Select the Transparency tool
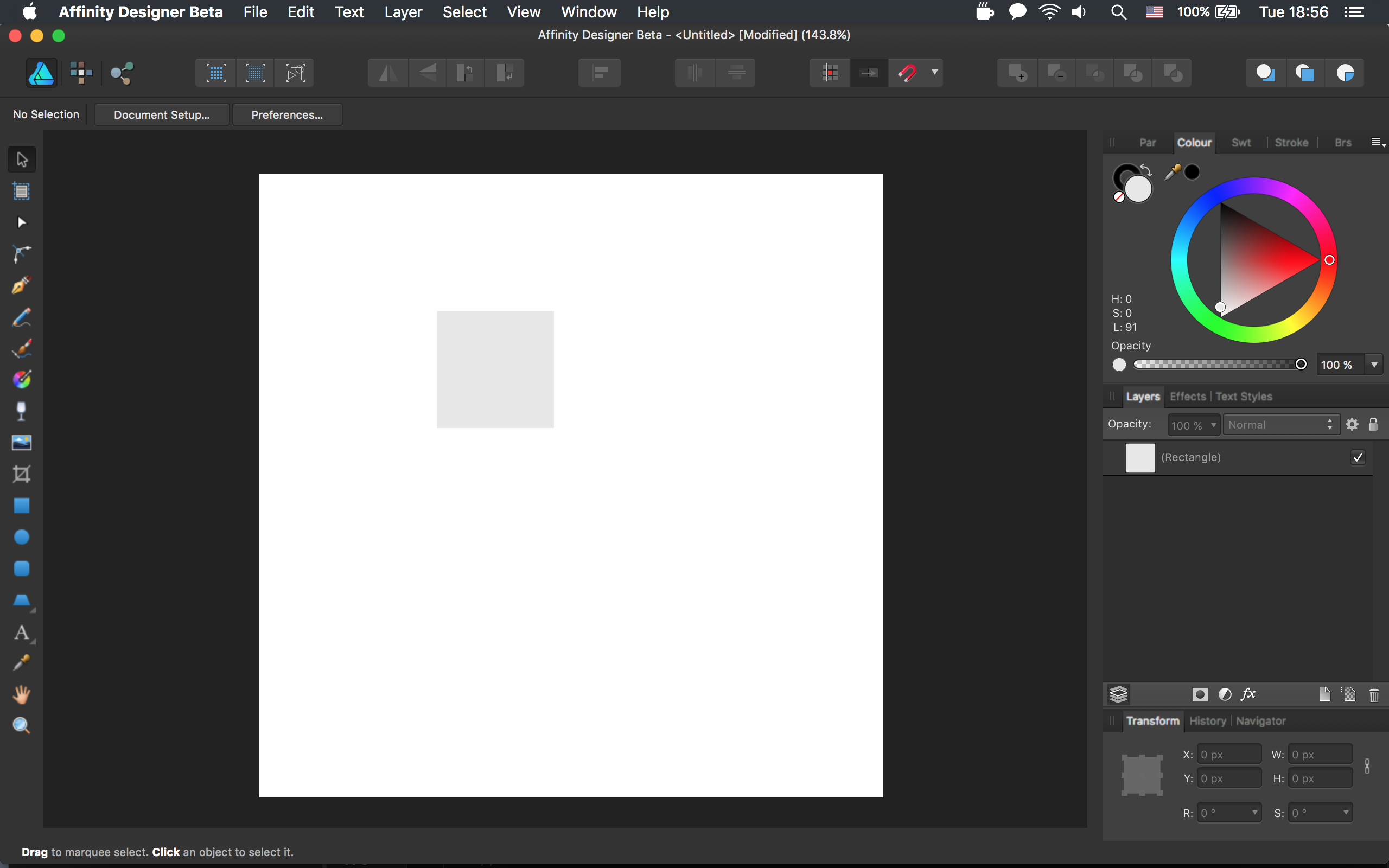Image resolution: width=1389 pixels, height=868 pixels. 22,411
